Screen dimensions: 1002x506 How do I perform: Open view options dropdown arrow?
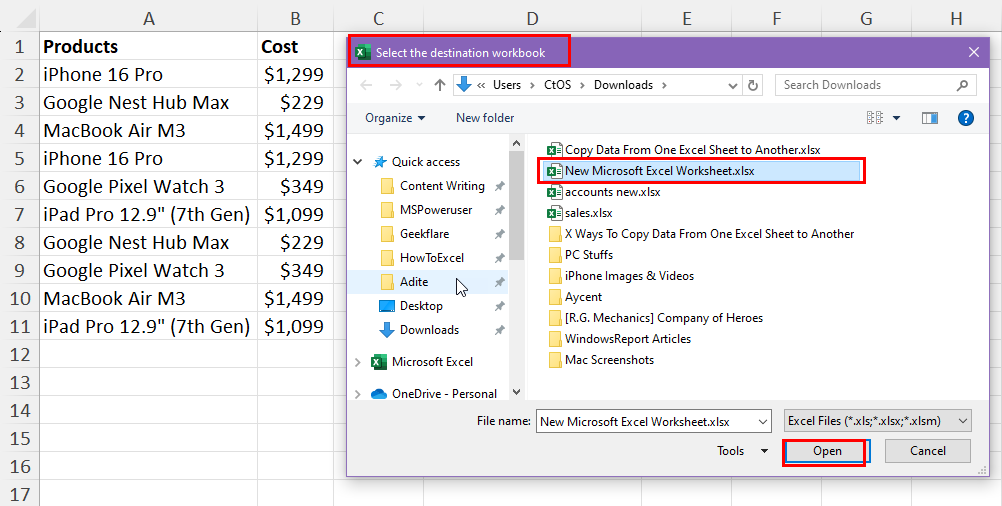click(896, 118)
